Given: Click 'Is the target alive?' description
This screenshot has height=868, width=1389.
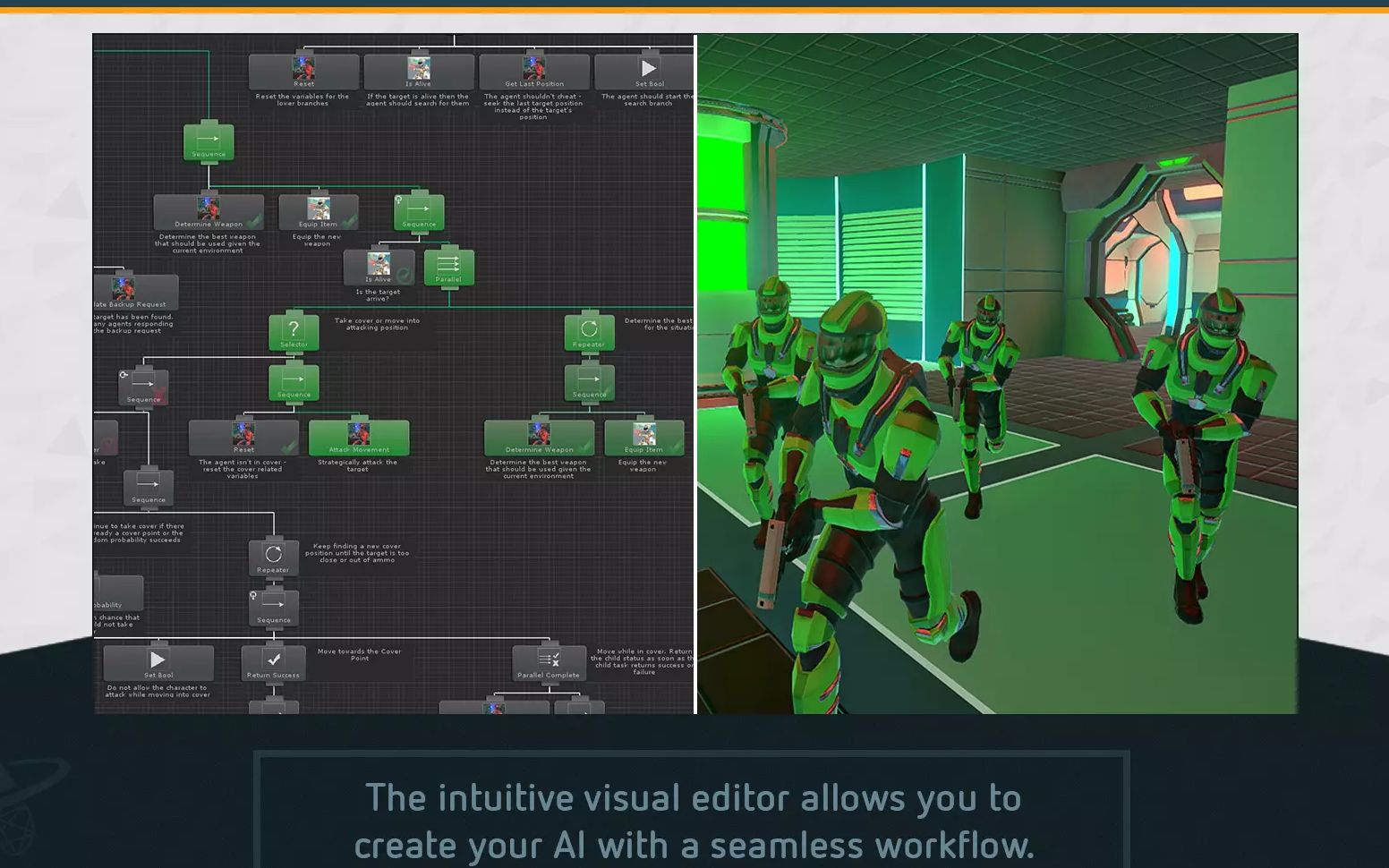Looking at the screenshot, I should pyautogui.click(x=378, y=295).
